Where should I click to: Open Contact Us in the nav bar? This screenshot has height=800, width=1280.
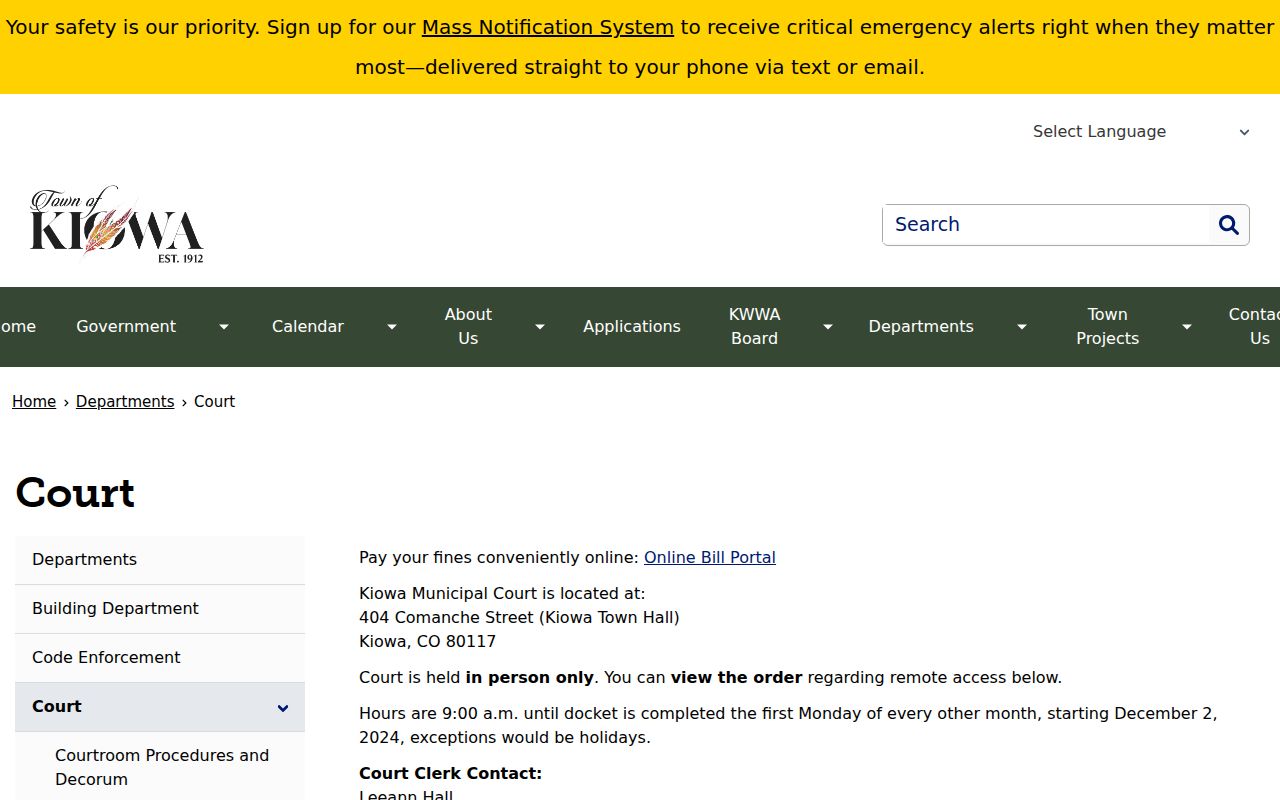click(1254, 327)
